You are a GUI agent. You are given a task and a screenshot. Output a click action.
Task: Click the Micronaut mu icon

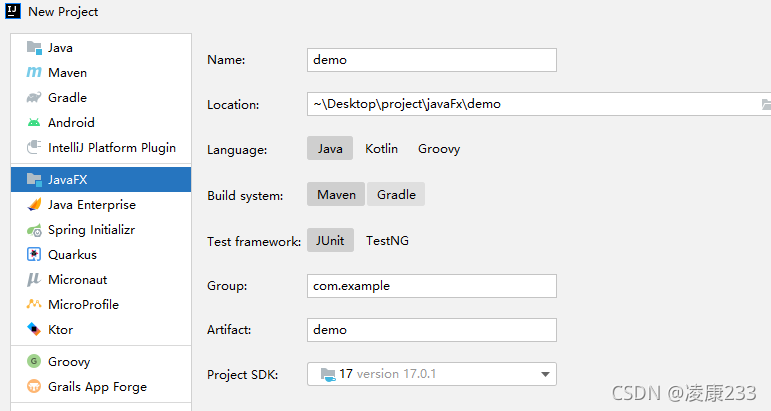point(34,279)
